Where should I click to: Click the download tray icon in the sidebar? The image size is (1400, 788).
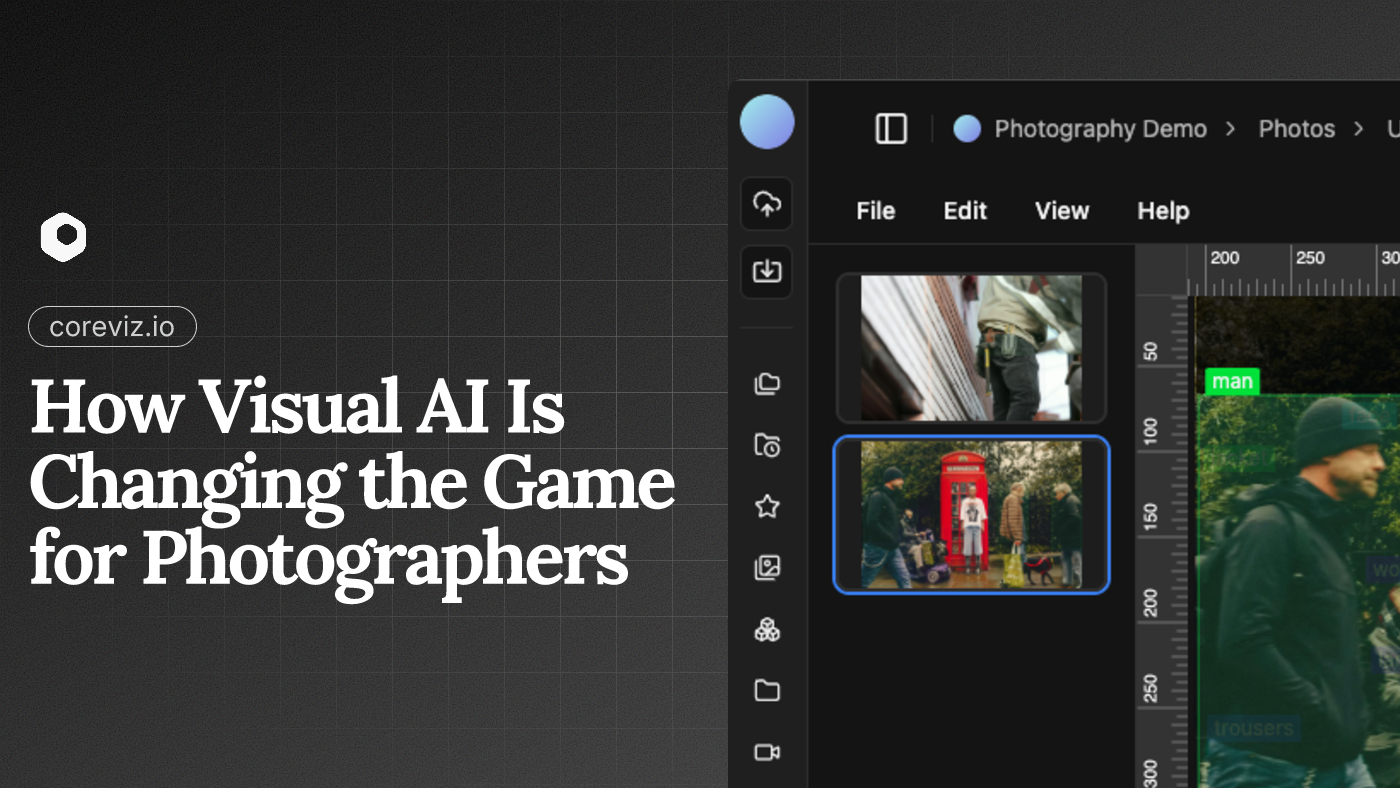[x=767, y=271]
